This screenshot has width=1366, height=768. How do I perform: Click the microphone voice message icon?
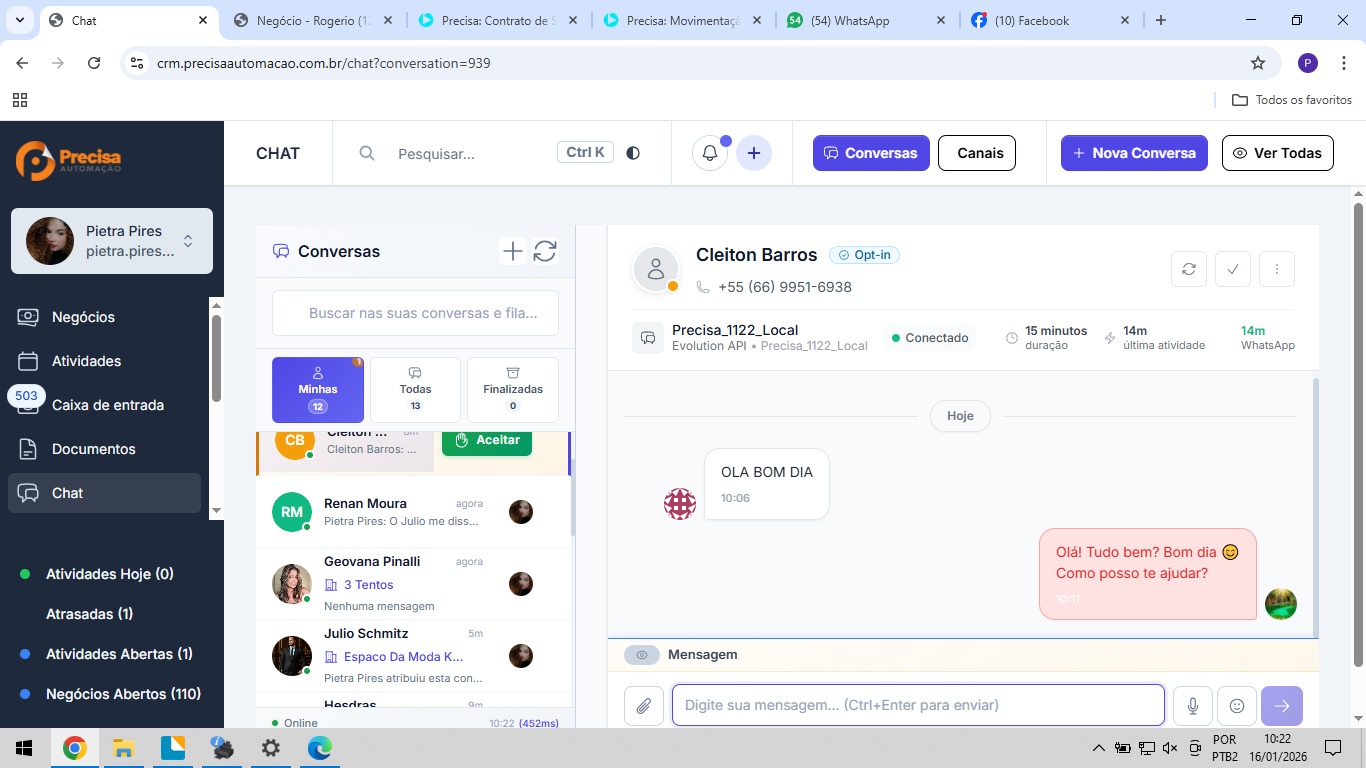tap(1192, 706)
